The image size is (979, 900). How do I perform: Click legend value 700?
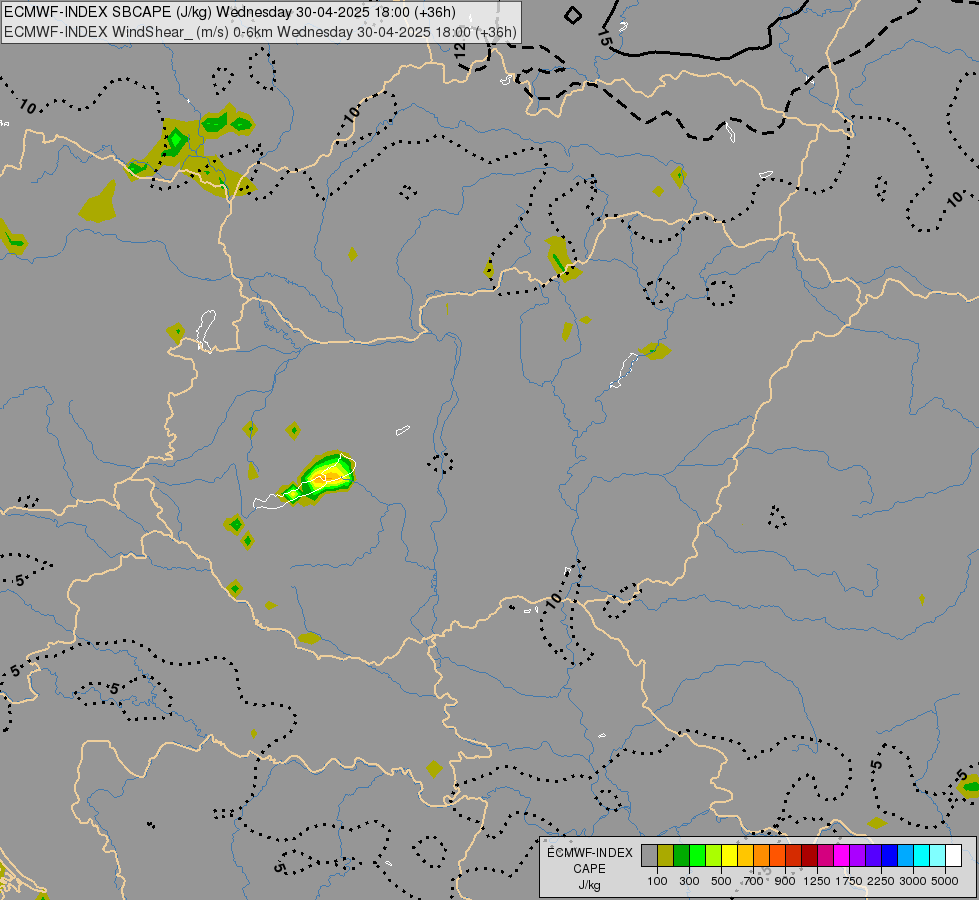pyautogui.click(x=753, y=881)
